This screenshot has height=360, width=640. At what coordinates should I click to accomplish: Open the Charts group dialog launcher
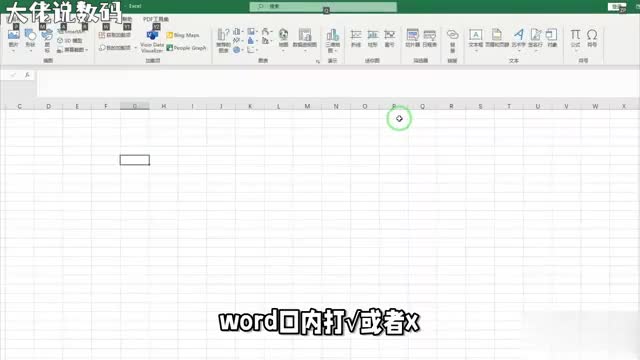318,62
